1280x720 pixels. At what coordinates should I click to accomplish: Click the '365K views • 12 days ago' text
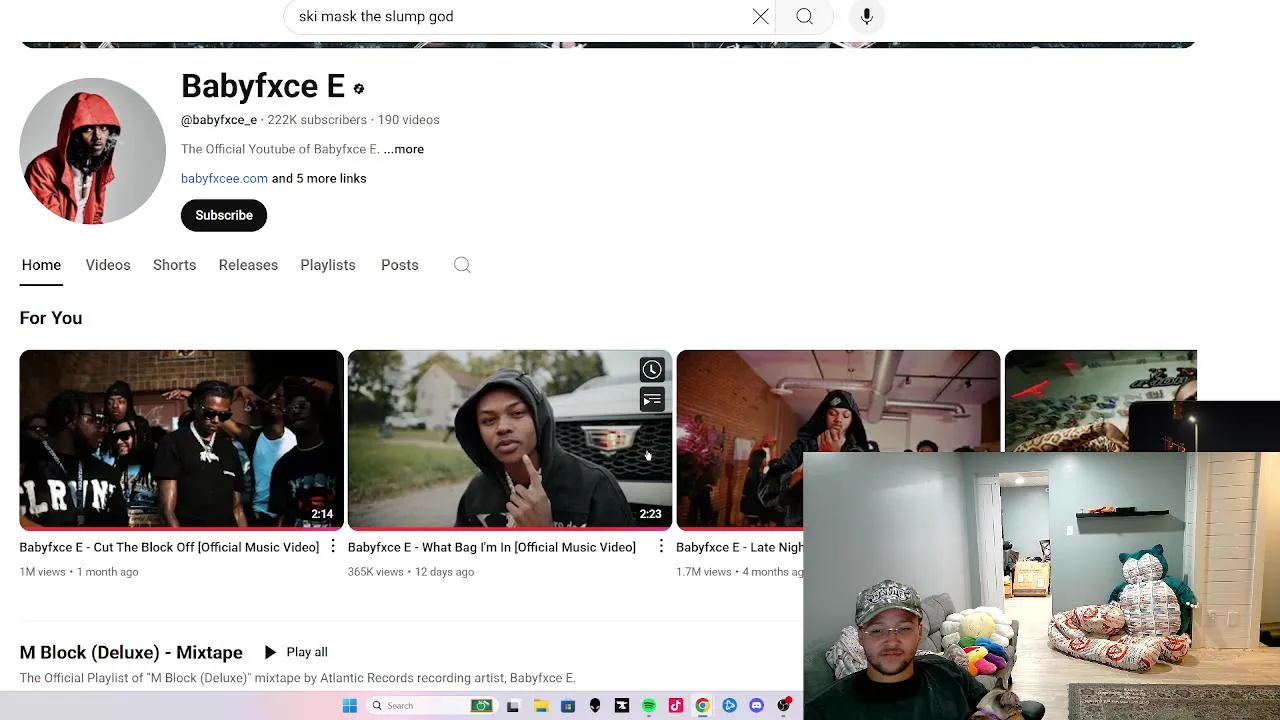(x=411, y=572)
